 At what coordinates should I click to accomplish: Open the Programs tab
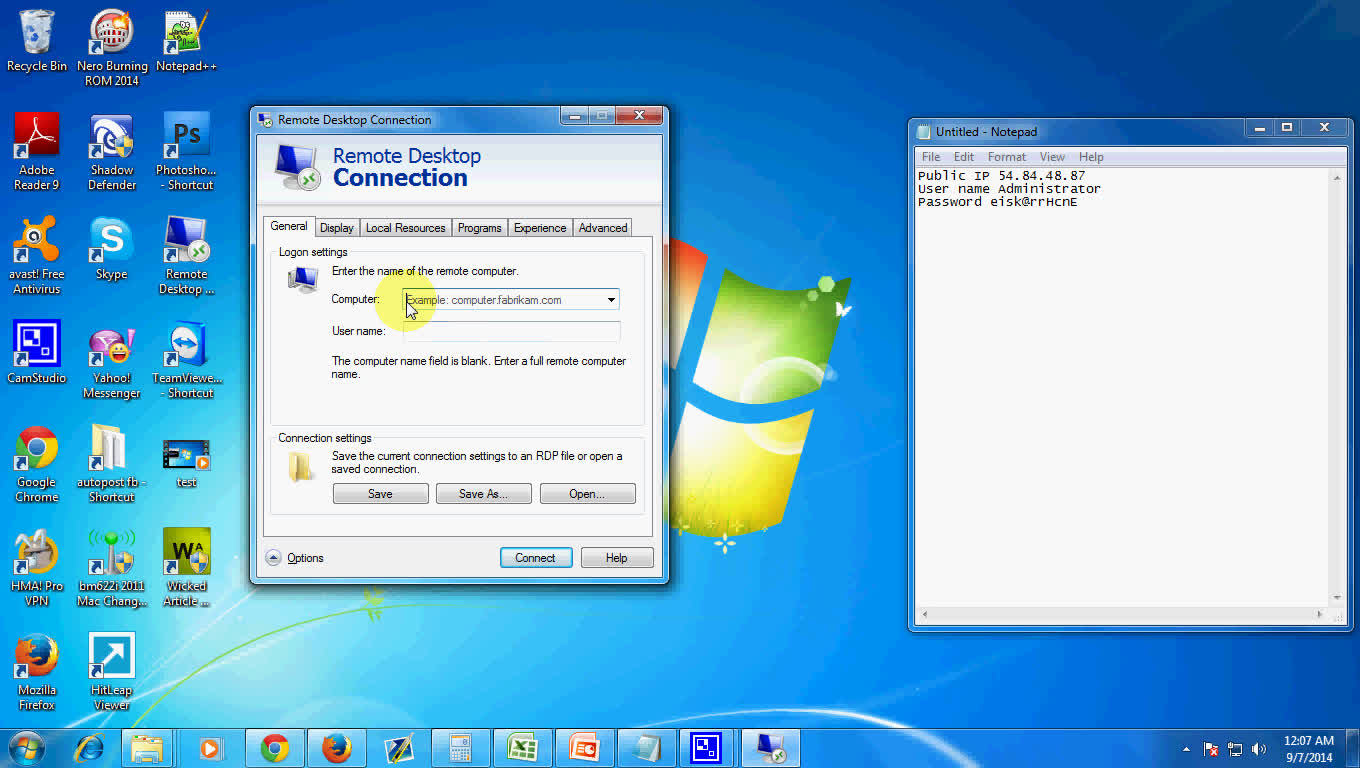pyautogui.click(x=479, y=228)
